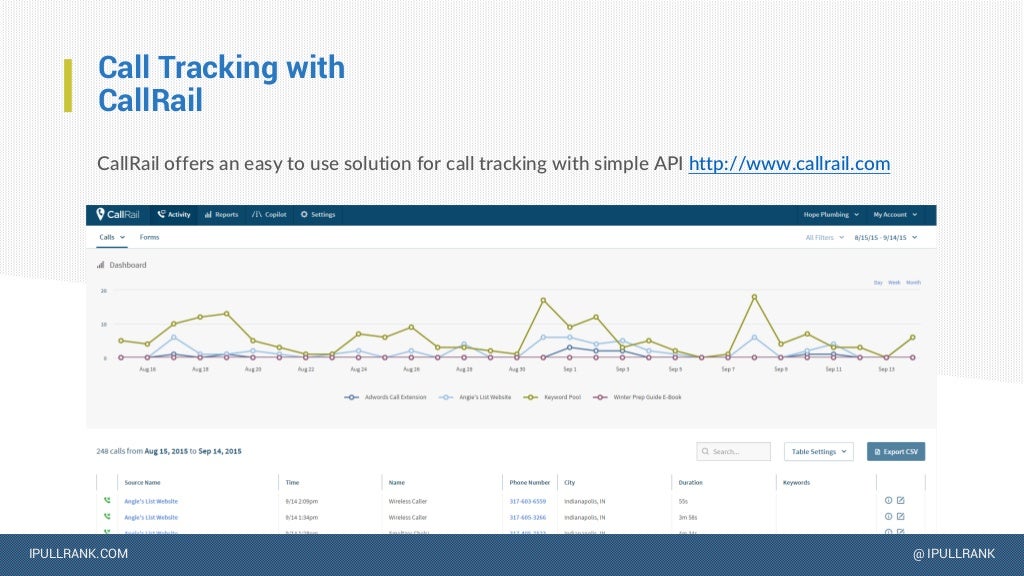Toggle the Angie's List Website legend series

(475, 397)
